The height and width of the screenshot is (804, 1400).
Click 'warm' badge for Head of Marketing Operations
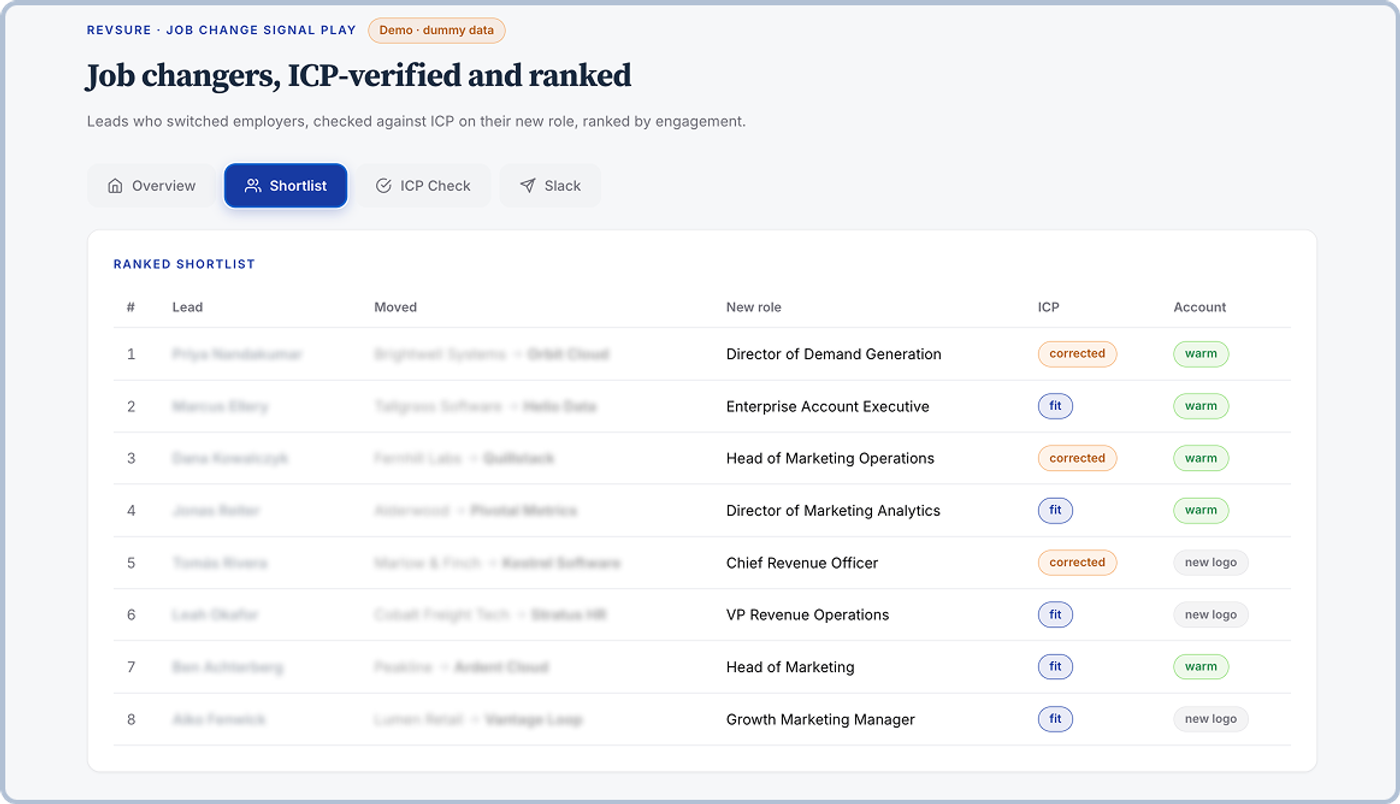coord(1201,458)
